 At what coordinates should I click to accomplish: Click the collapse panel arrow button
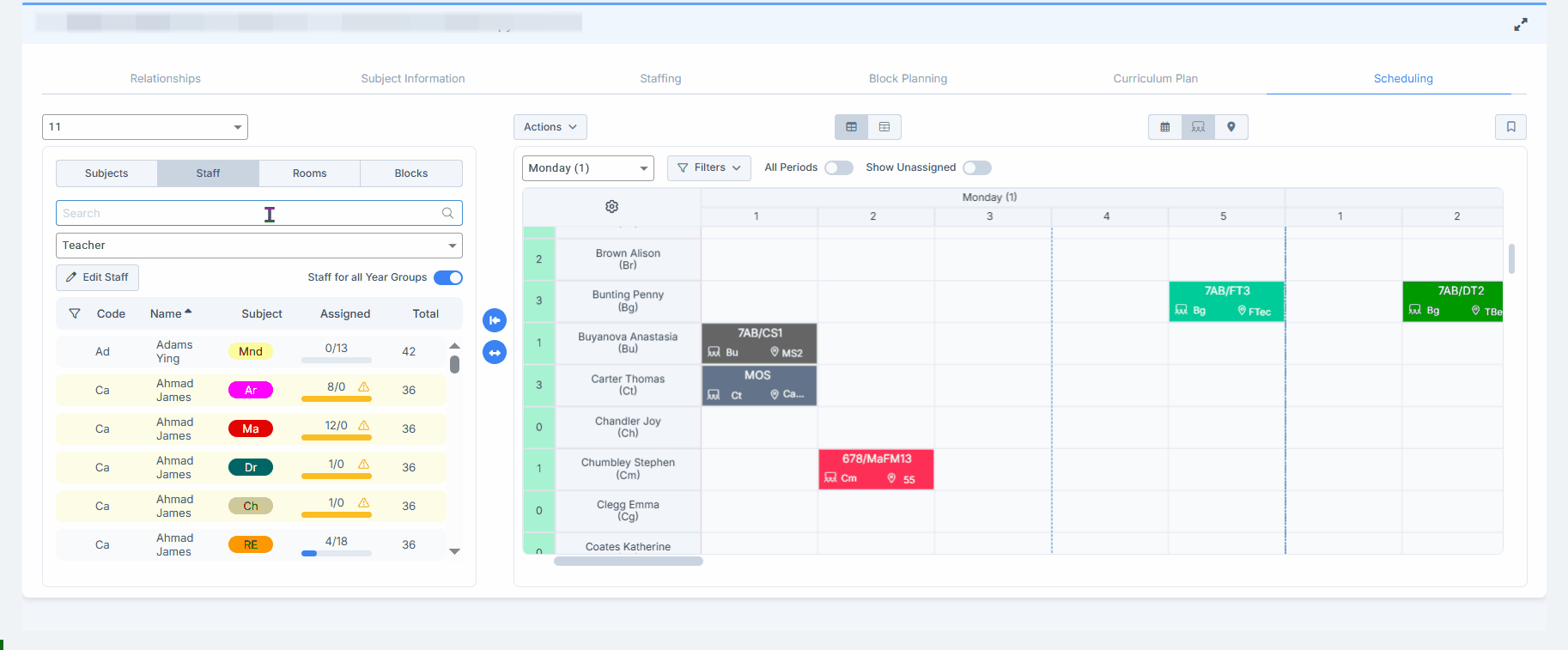point(495,320)
